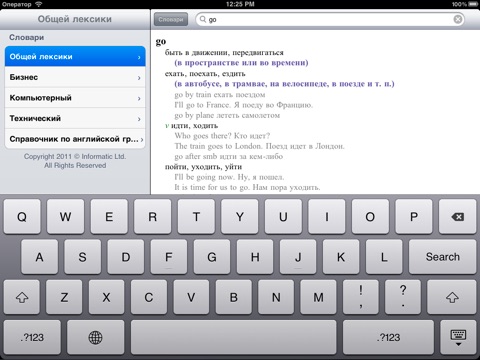The image size is (480, 360).
Task: Click the magnifier icon in the search bar
Action: coord(203,19)
